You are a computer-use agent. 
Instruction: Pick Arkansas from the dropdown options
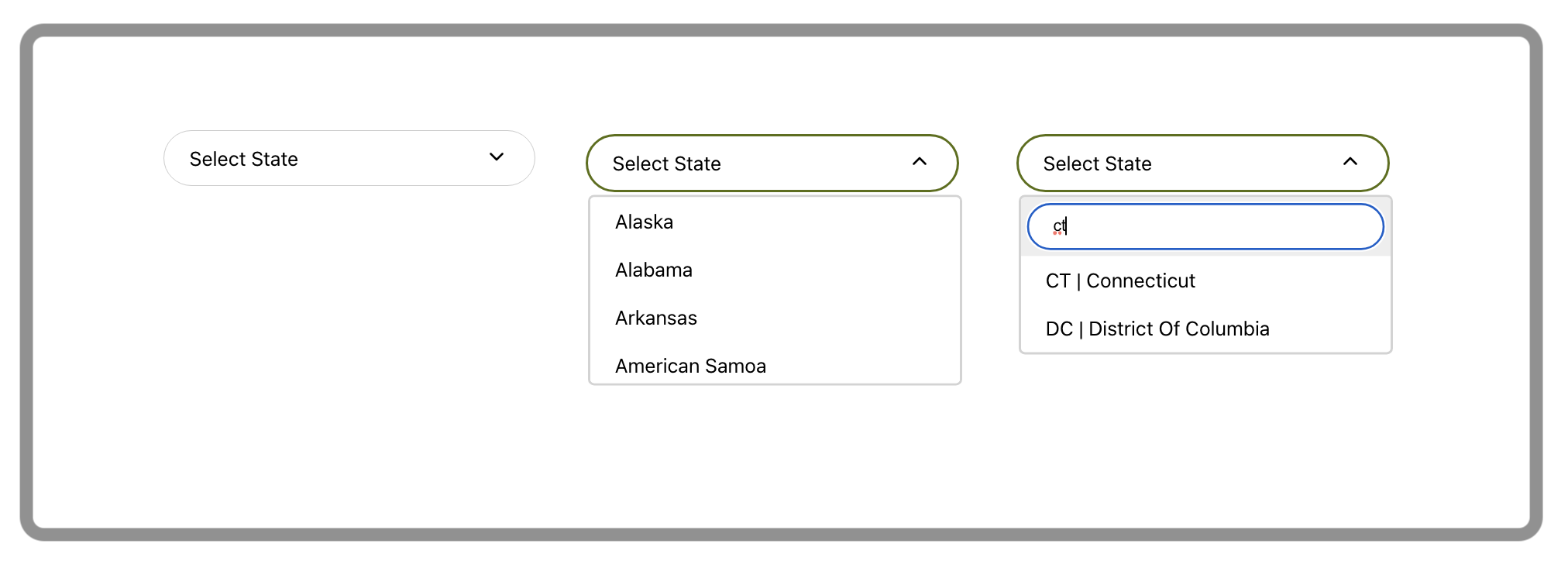(x=656, y=318)
